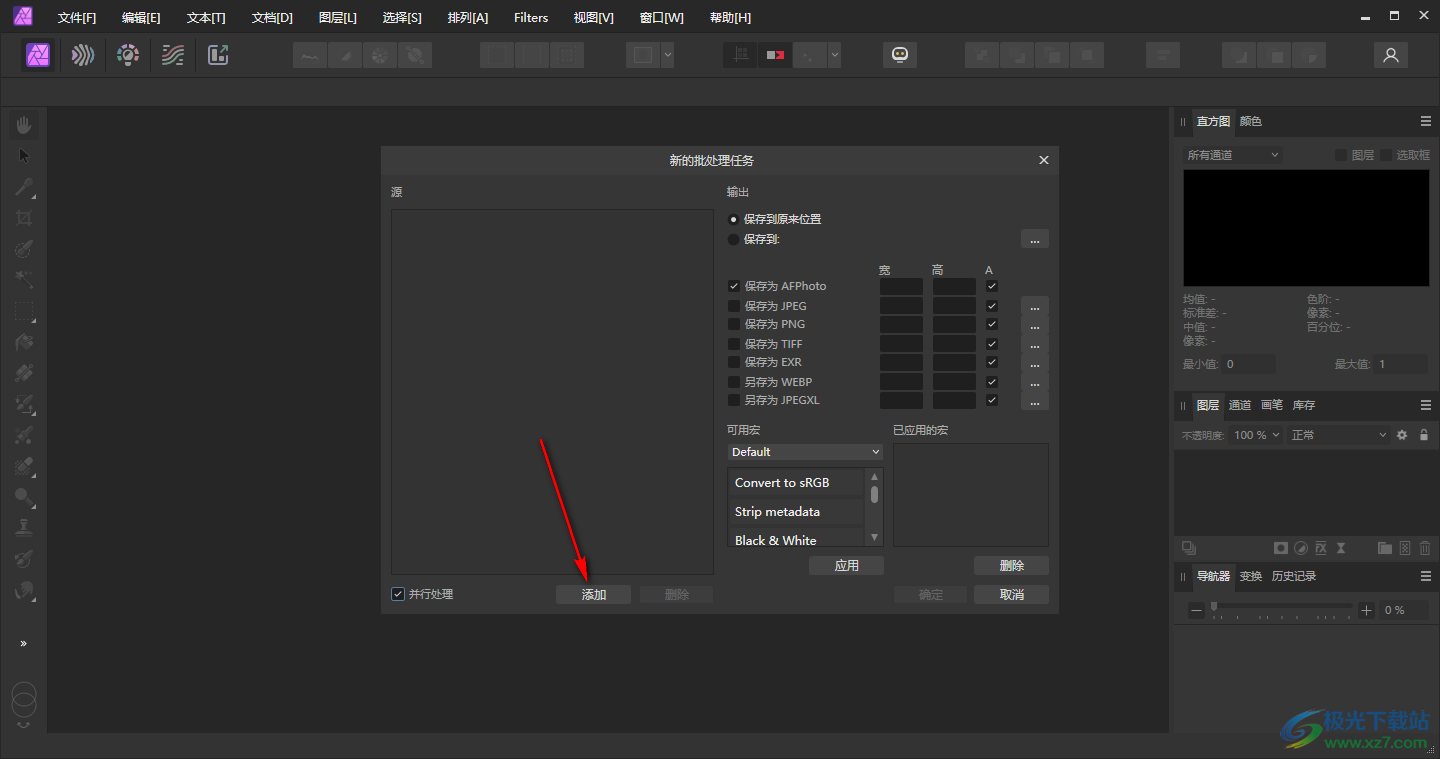
Task: Select the Tone Mapping Persona icon
Action: 173,55
